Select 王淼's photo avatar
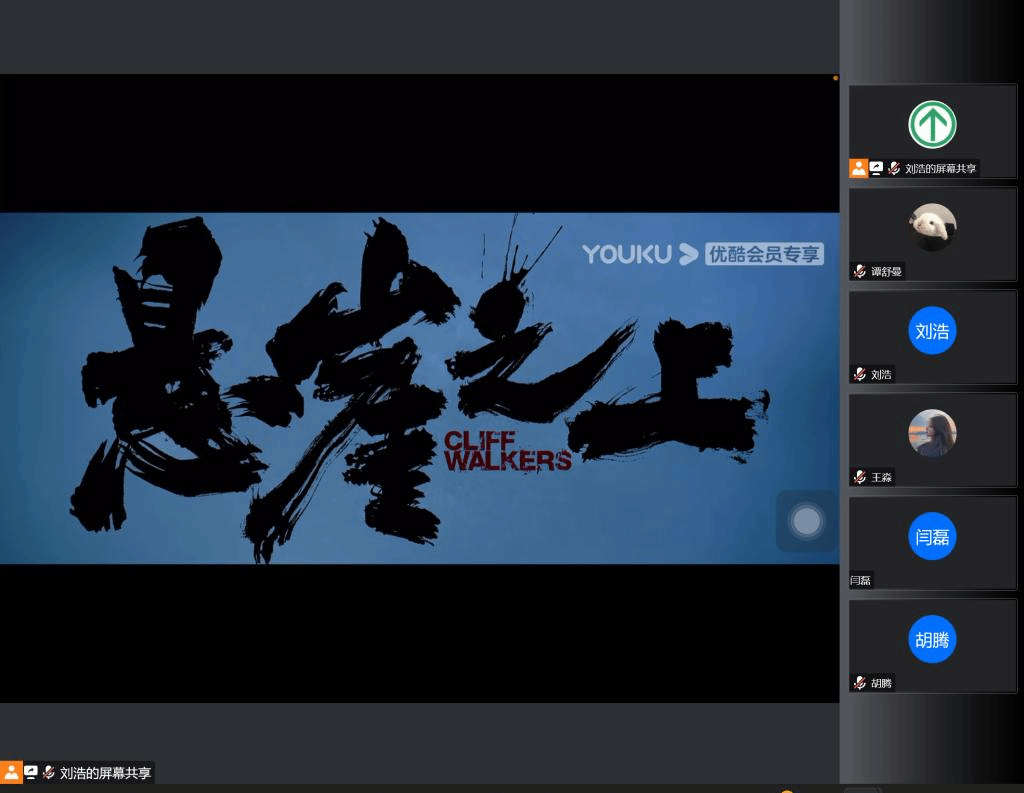The width and height of the screenshot is (1024, 793). 932,434
